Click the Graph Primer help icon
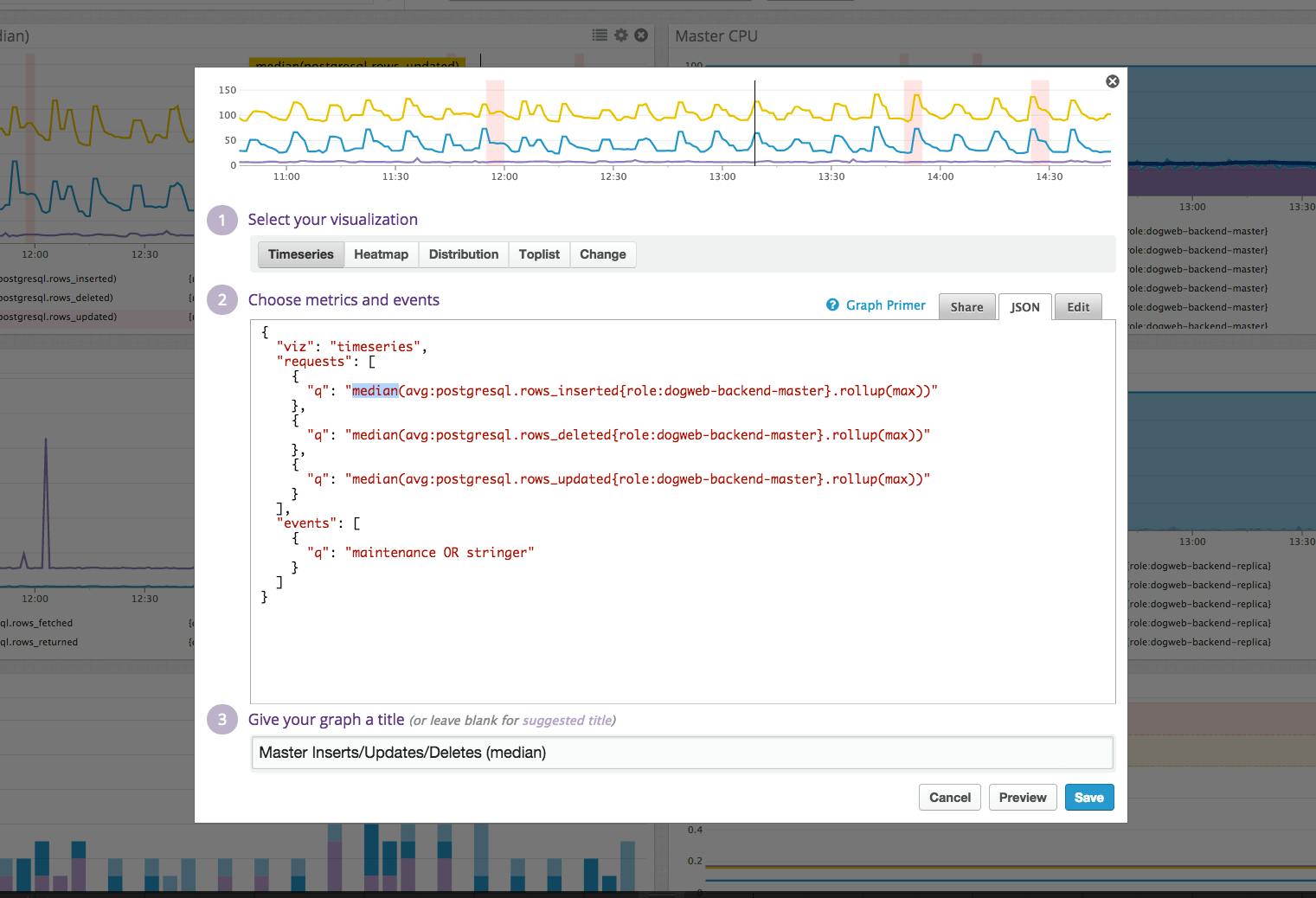This screenshot has width=1316, height=898. (x=832, y=305)
